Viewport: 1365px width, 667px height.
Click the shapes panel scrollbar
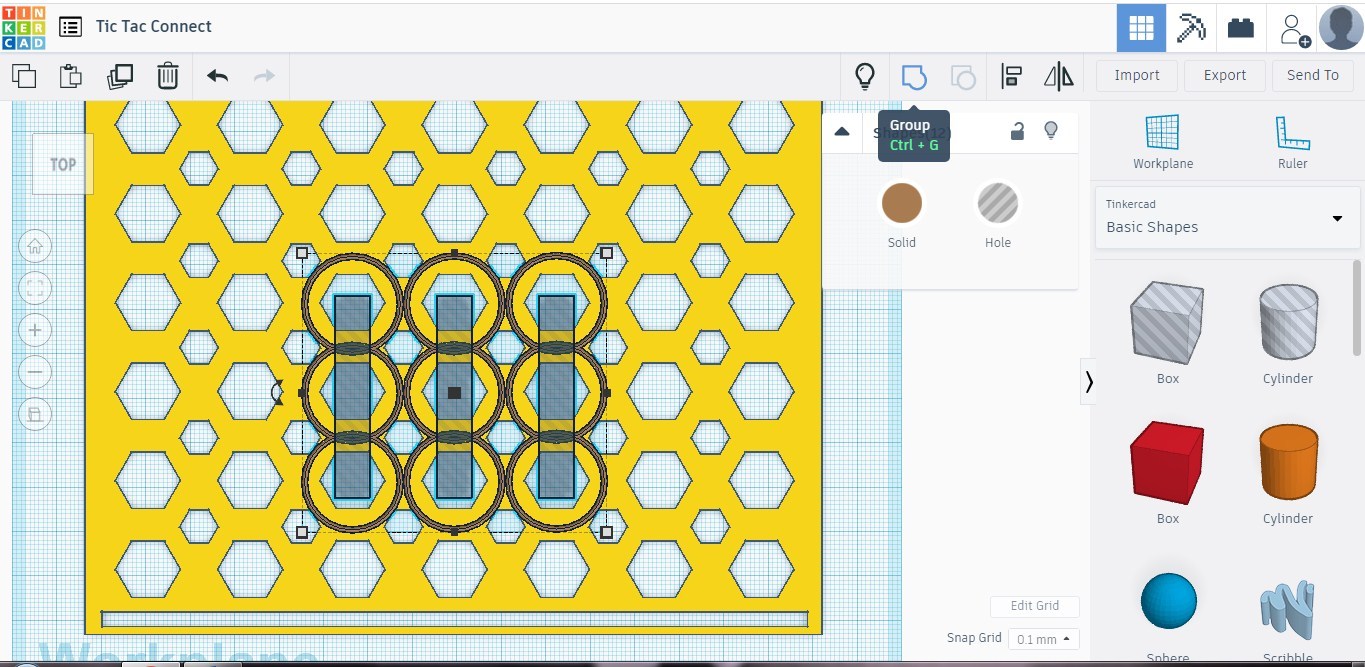(1358, 309)
